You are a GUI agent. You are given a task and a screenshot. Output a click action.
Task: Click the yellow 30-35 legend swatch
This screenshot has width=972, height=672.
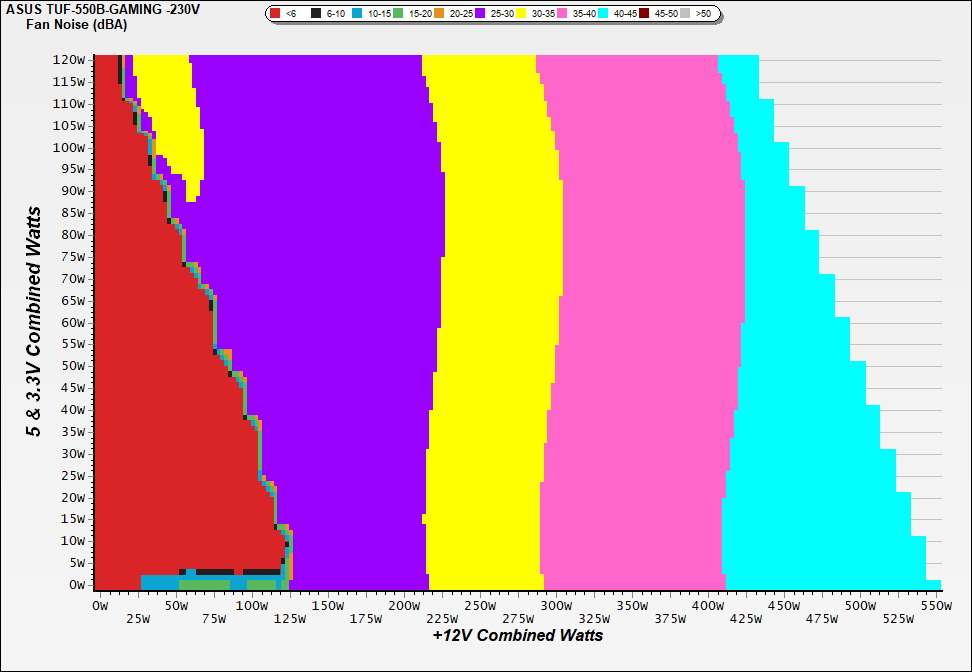tap(521, 14)
